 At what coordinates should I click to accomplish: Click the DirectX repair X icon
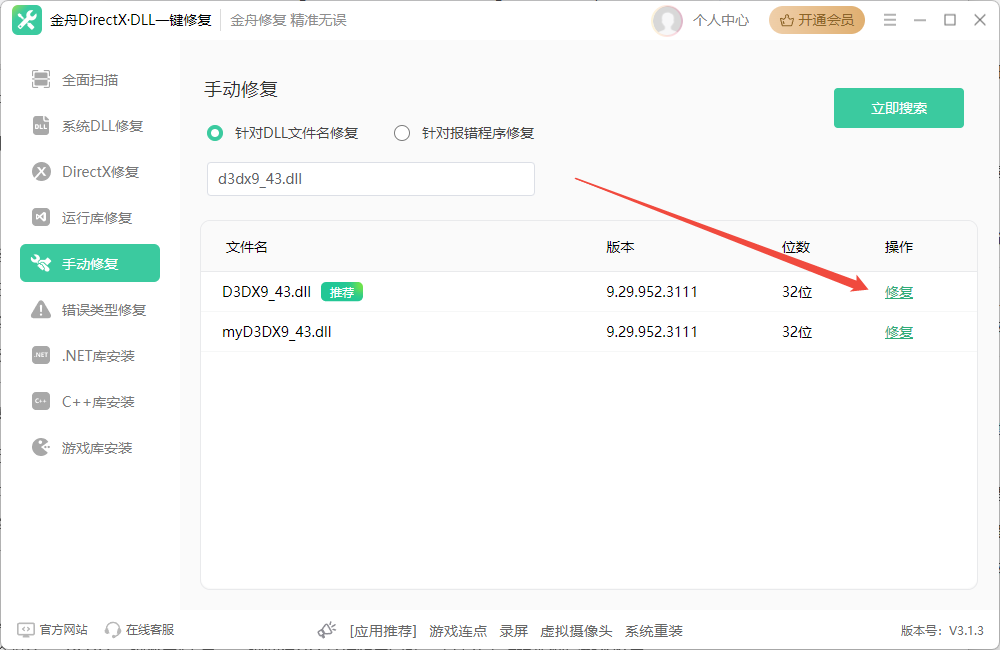41,172
